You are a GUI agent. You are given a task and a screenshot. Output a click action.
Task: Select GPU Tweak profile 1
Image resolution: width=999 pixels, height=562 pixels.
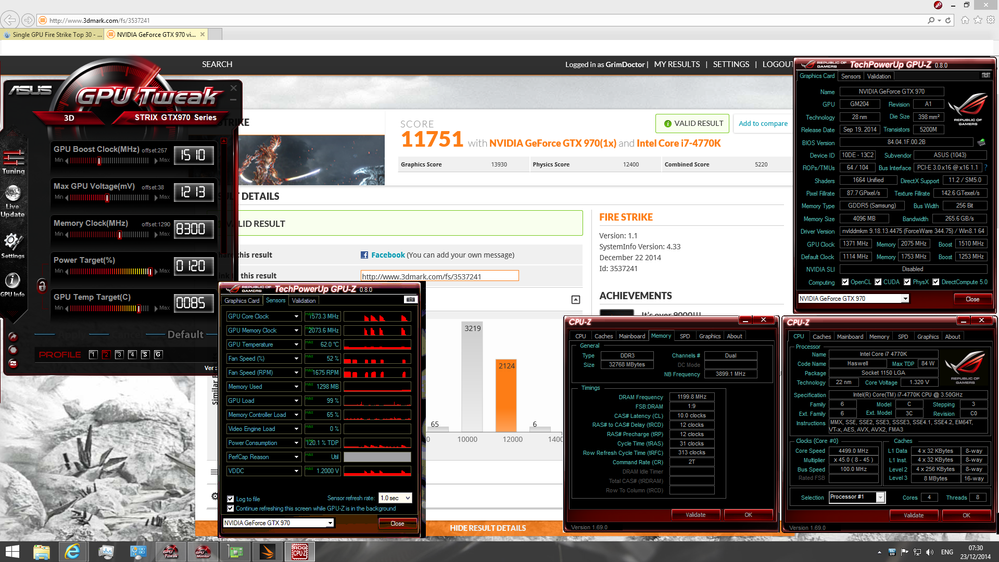pyautogui.click(x=93, y=354)
